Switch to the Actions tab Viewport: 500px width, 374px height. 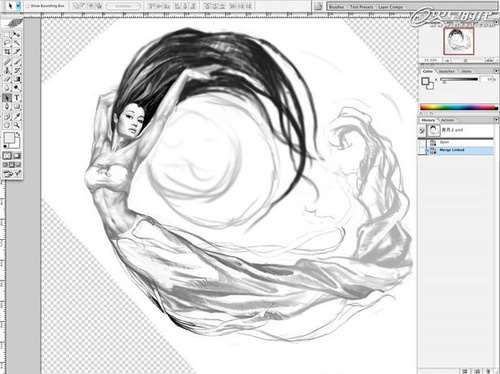(x=448, y=120)
